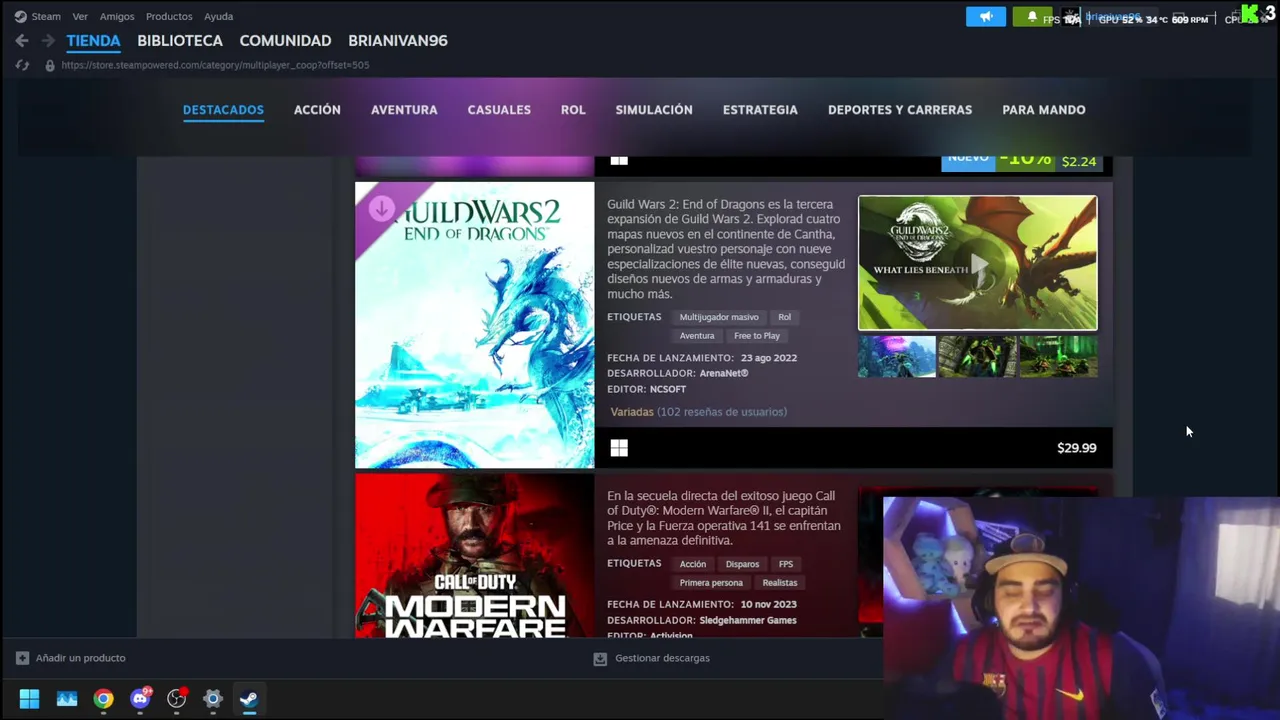Click the Multijugador masivo tag
1280x720 pixels.
[x=719, y=317]
